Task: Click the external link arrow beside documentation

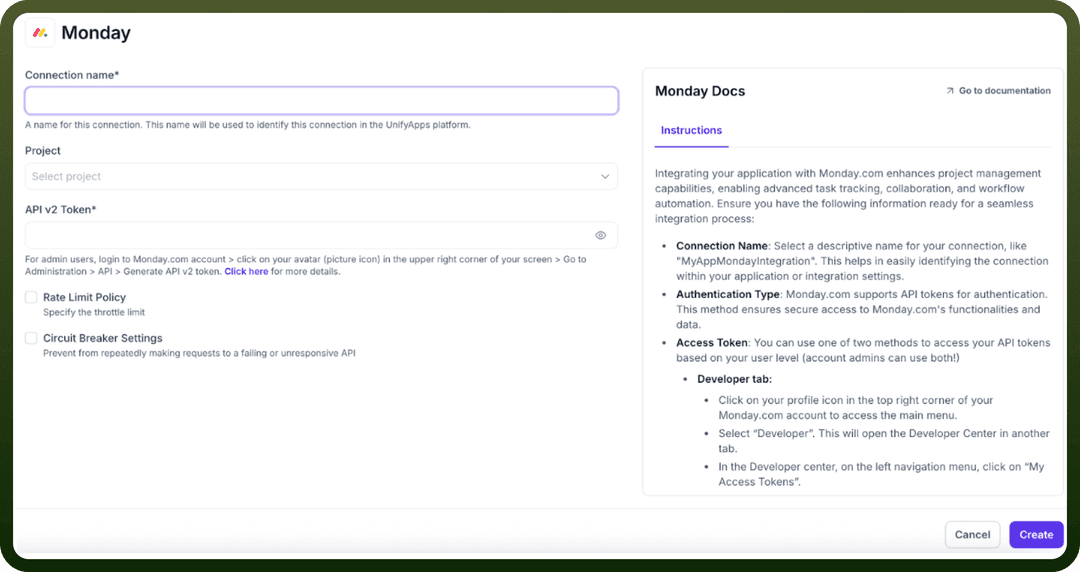Action: coord(950,91)
